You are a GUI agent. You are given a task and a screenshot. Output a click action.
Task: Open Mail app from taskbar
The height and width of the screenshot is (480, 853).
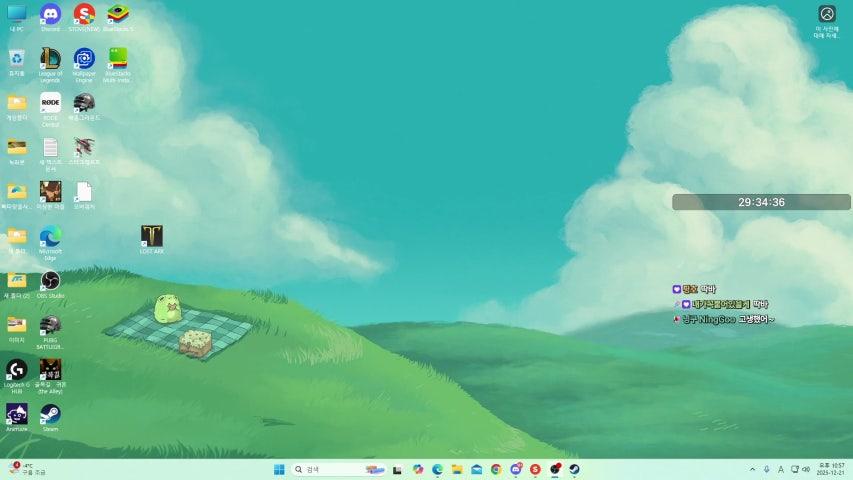pos(477,469)
